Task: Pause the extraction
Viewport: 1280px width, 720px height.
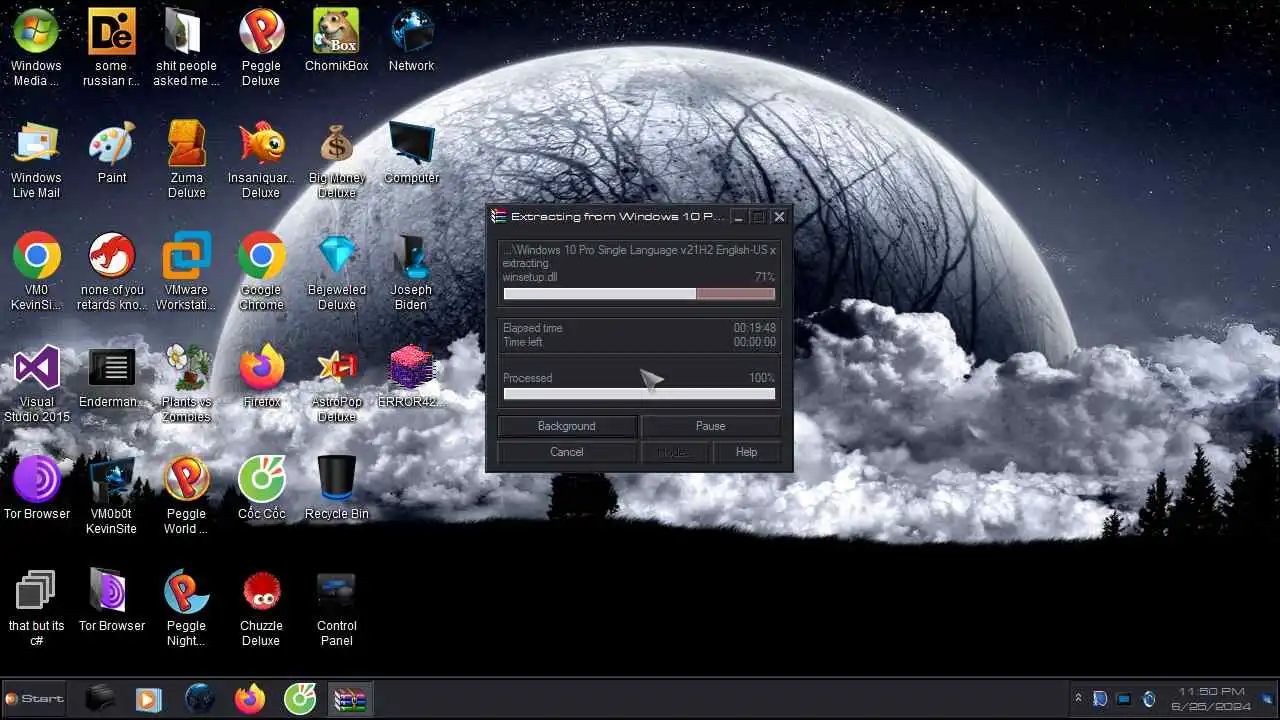Action: (710, 426)
